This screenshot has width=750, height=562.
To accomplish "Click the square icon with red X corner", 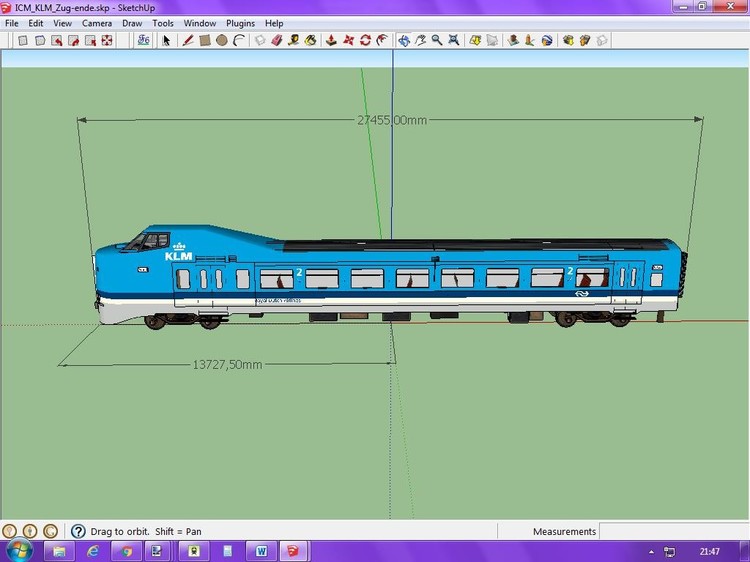I will [90, 41].
